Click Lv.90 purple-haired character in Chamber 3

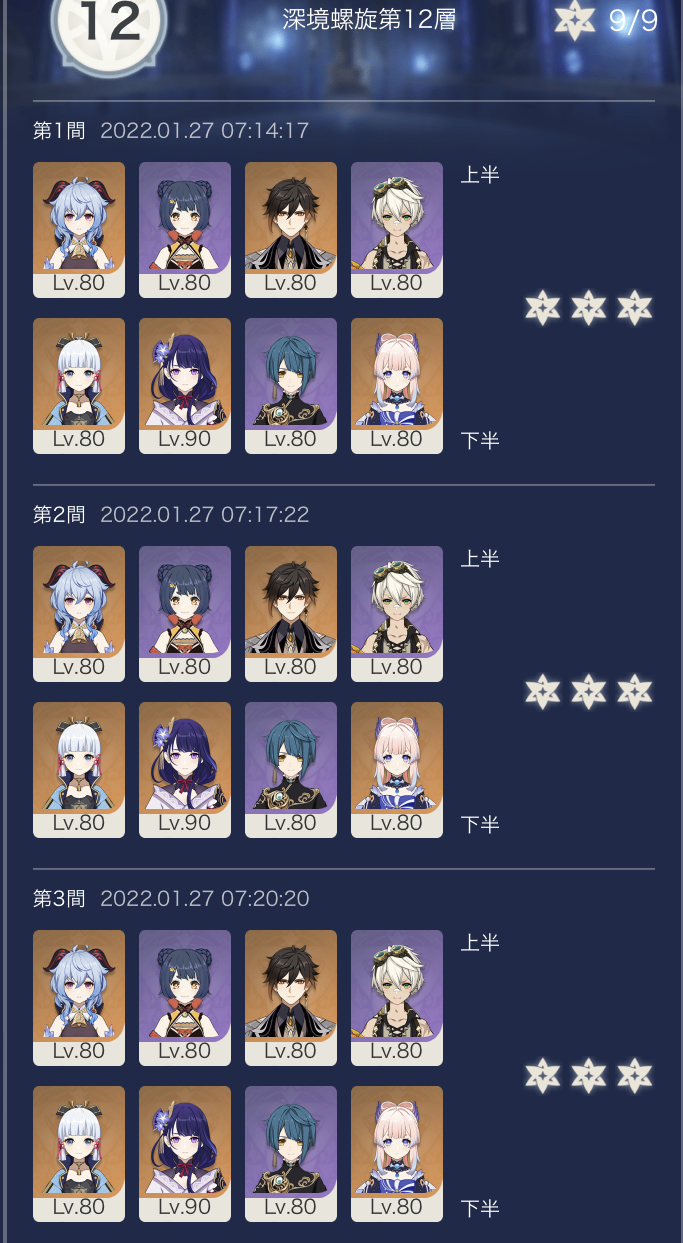[x=185, y=1154]
